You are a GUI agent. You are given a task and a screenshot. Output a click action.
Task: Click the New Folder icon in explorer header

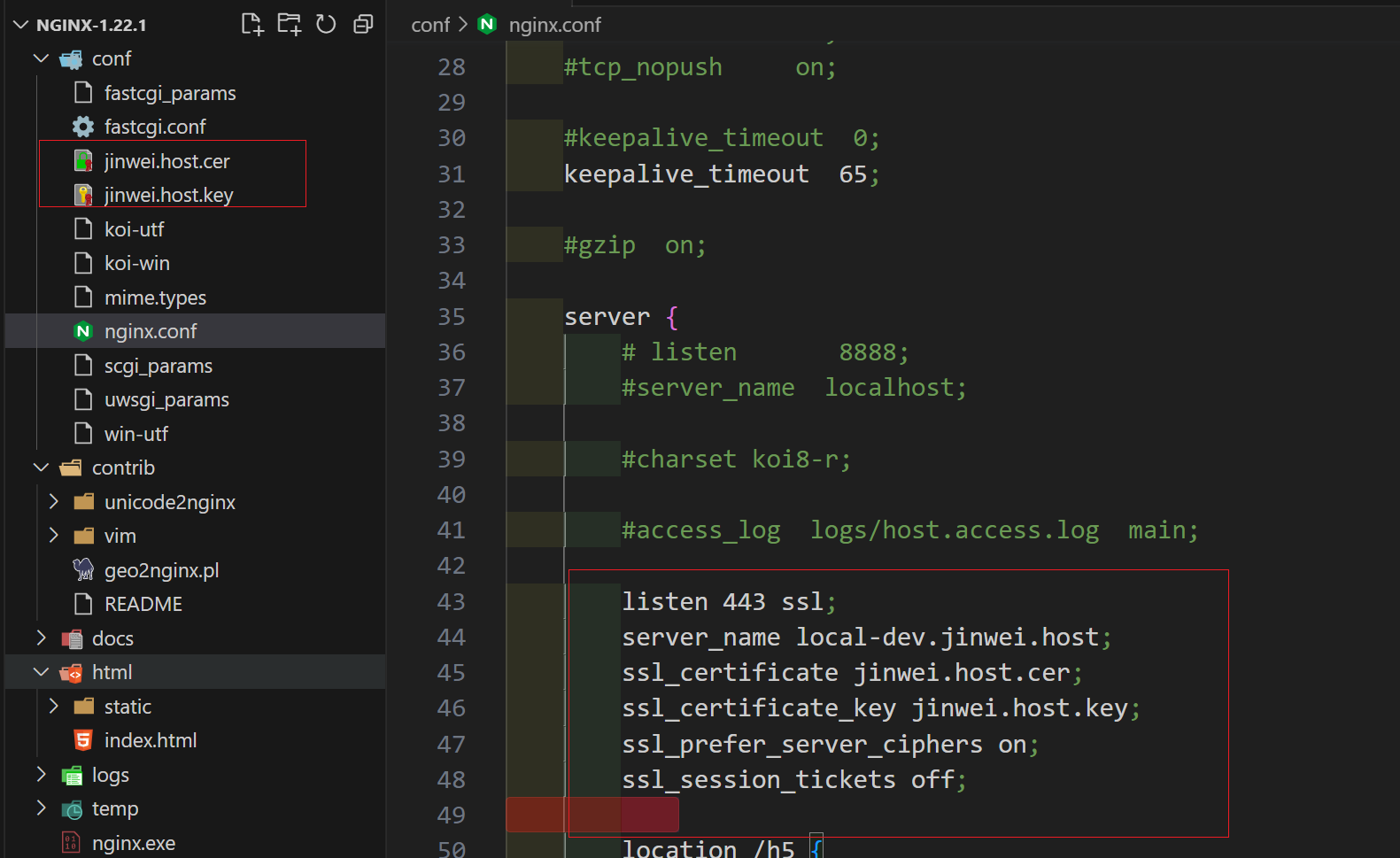click(290, 24)
